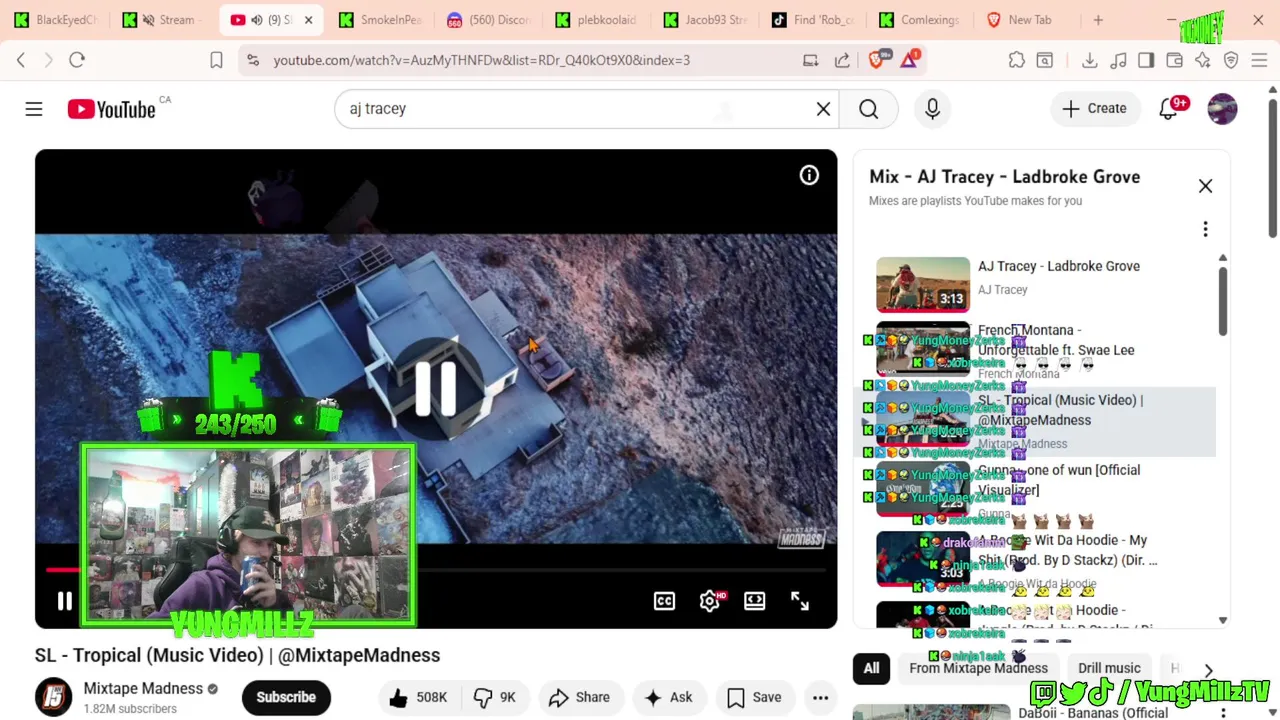Open the Ask button
The height and width of the screenshot is (720, 1280).
click(668, 698)
